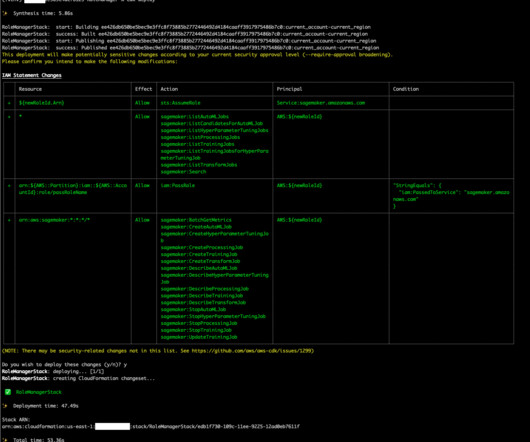
Task: Click 'AWS:${newRoleId}' in the ListAutoMLJobs row
Action: 299,117
